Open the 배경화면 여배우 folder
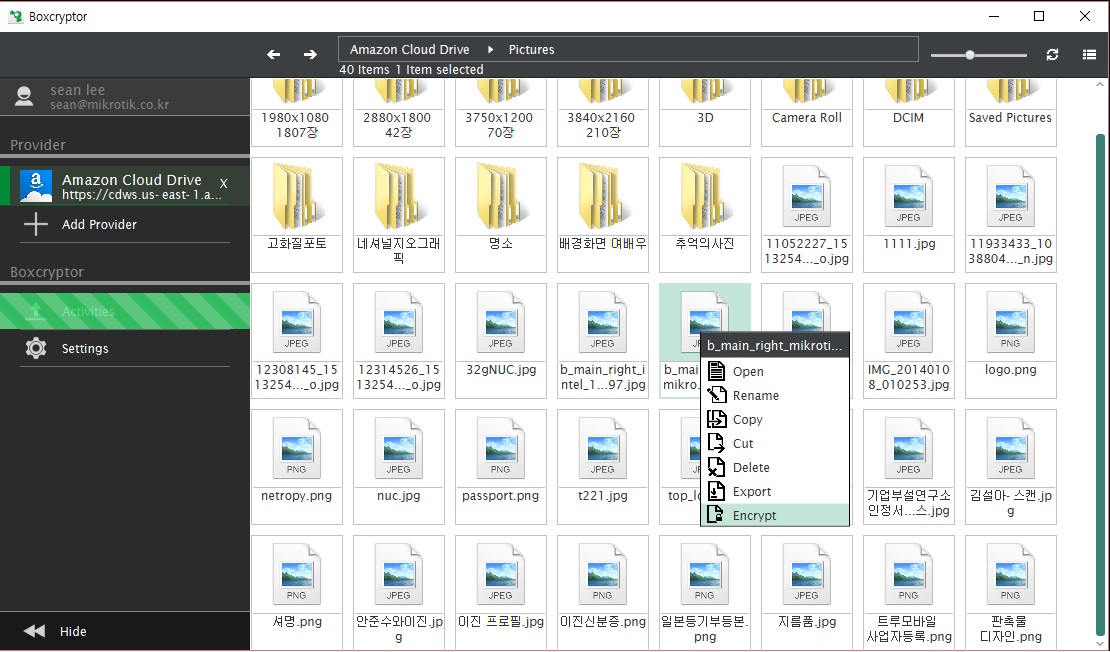The width and height of the screenshot is (1110, 652). click(602, 215)
